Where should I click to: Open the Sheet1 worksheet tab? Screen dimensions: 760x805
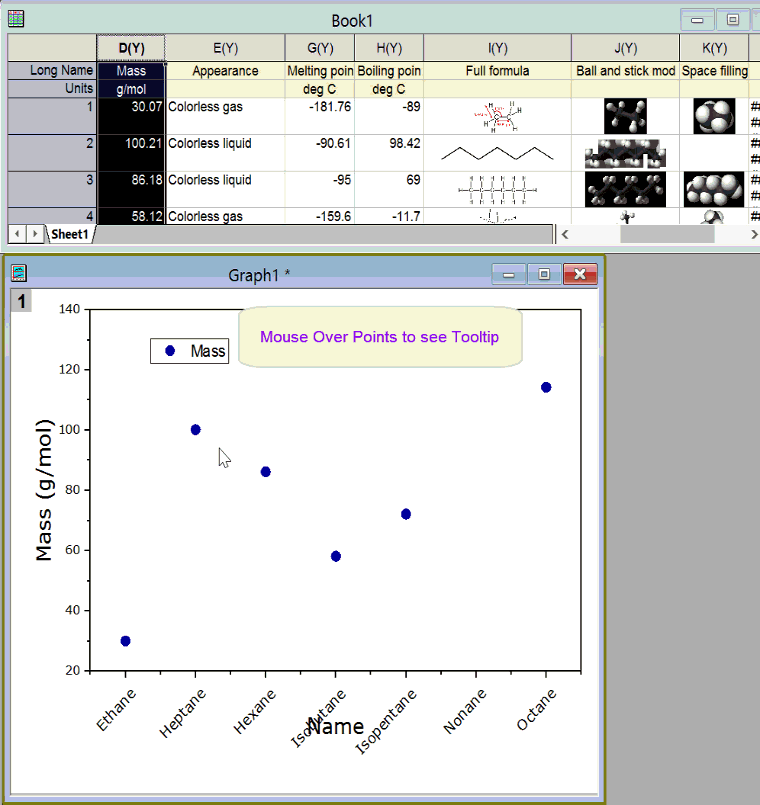pos(70,234)
